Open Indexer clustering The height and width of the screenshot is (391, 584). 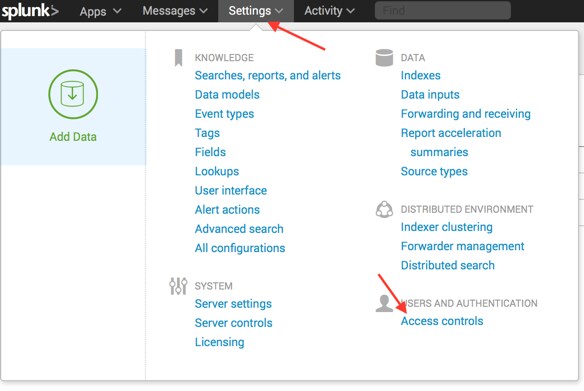(447, 227)
